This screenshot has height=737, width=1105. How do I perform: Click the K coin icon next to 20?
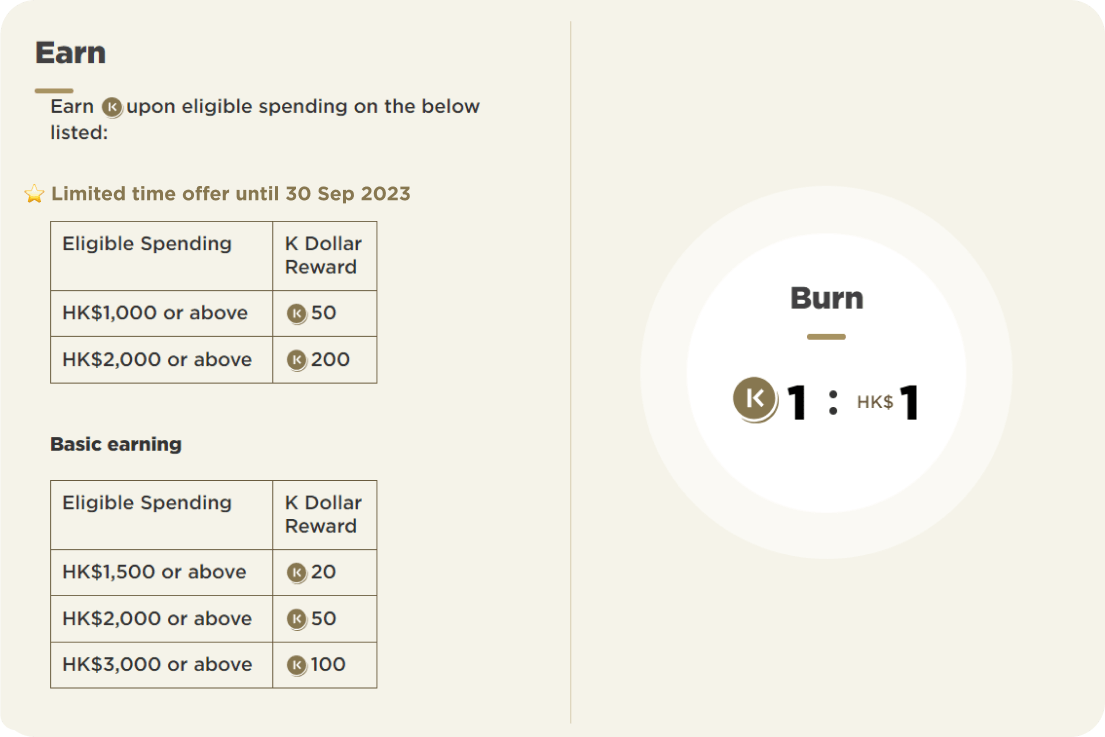click(297, 573)
